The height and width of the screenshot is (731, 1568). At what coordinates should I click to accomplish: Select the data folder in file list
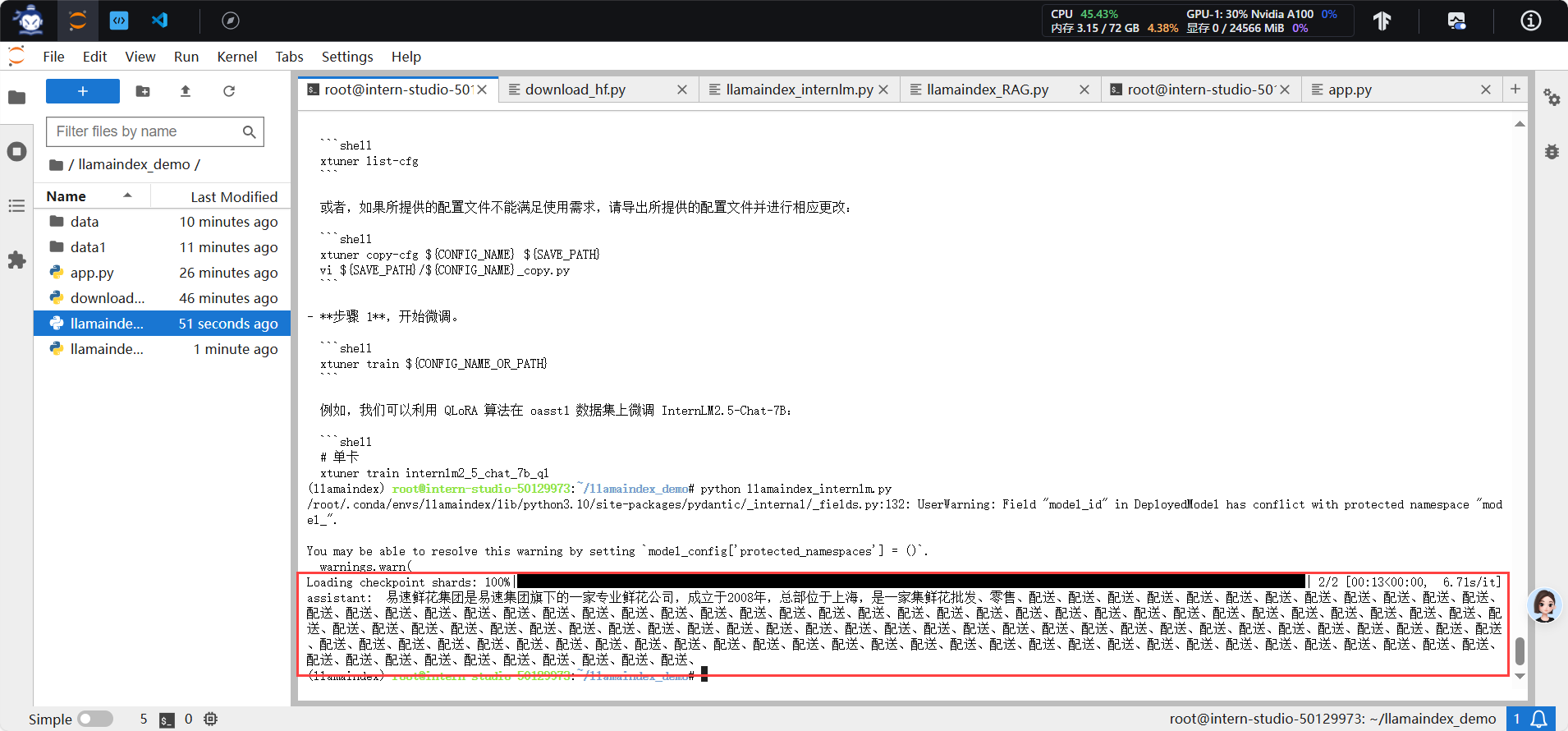(162, 222)
